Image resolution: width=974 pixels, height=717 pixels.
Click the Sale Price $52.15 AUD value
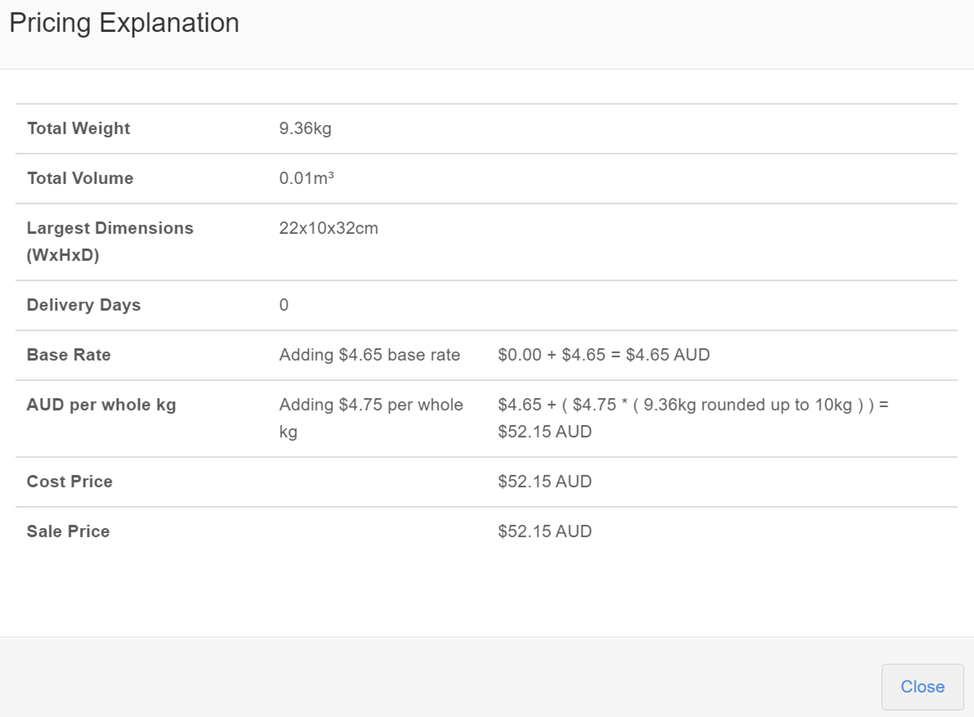click(545, 531)
